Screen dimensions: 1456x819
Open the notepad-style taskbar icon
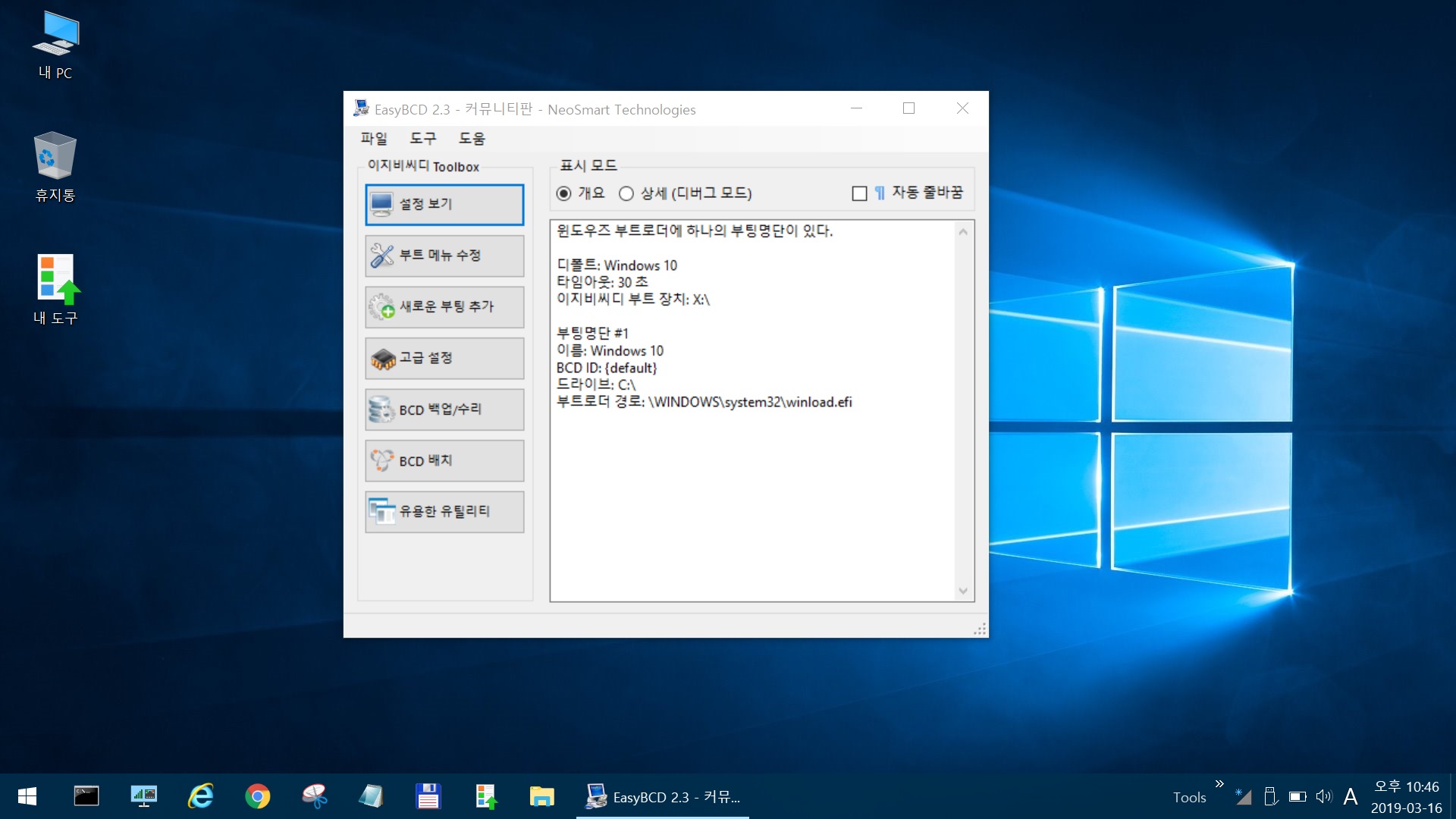click(x=371, y=796)
